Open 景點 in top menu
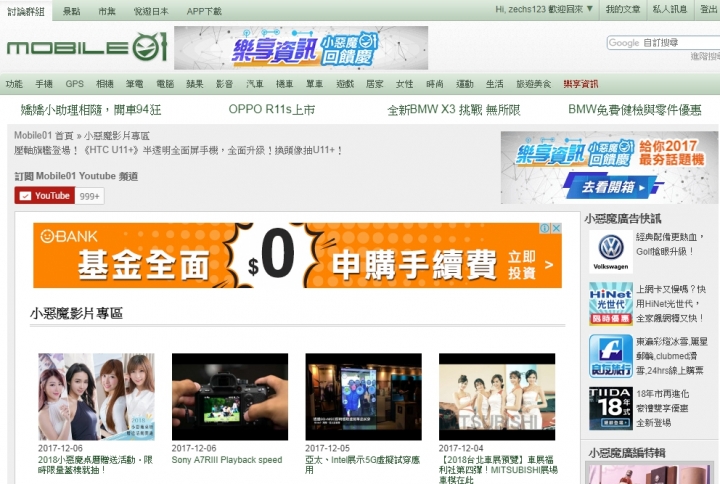720x484 pixels. pos(71,11)
